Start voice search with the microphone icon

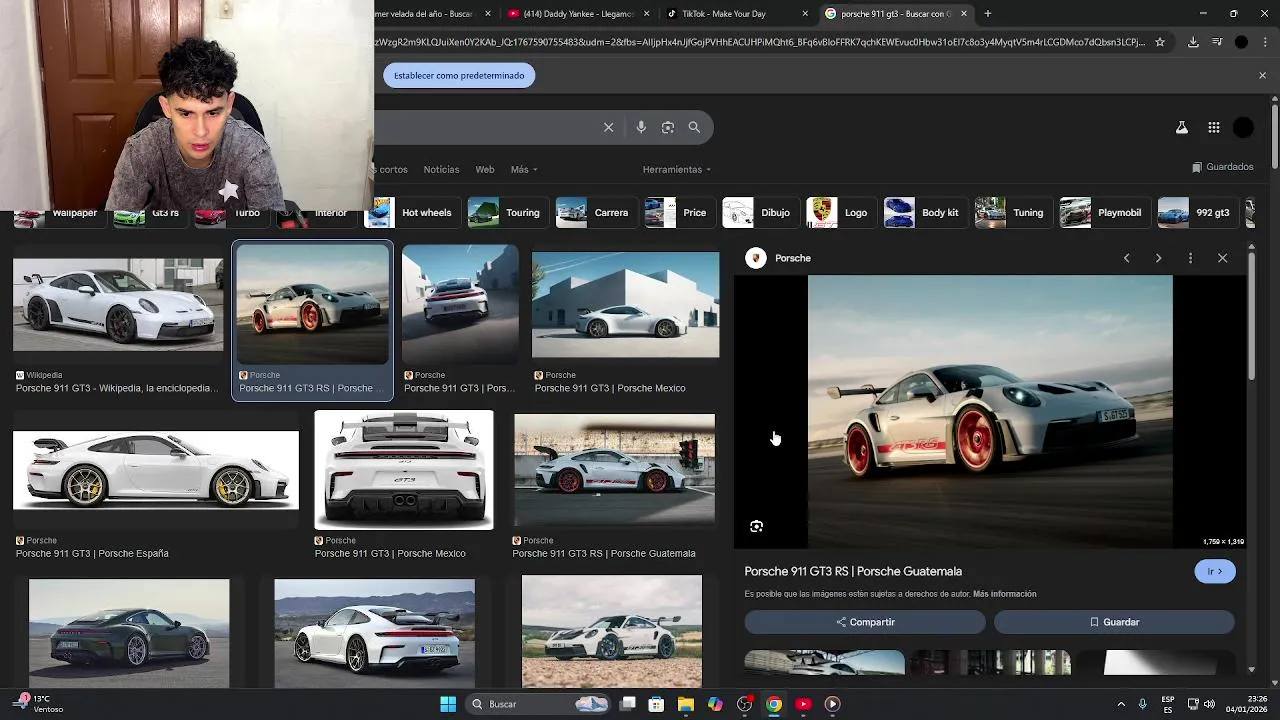pos(641,127)
